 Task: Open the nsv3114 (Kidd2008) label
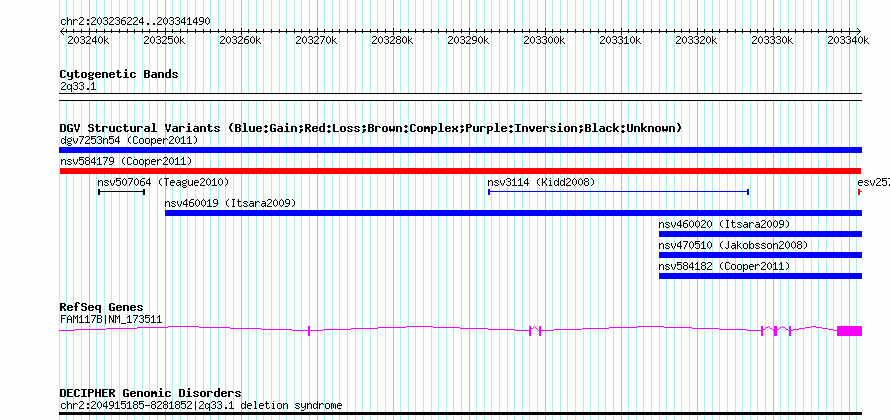541,182
